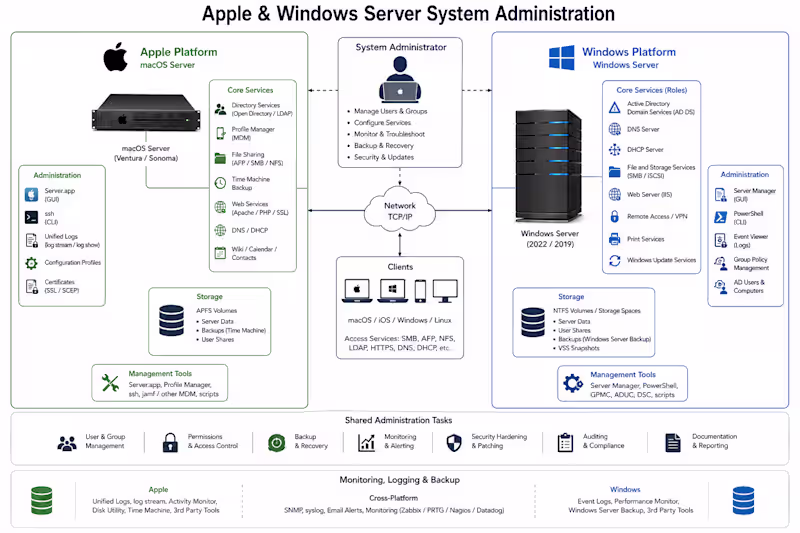Click the Monitoring & Alerting chart icon

click(366, 443)
